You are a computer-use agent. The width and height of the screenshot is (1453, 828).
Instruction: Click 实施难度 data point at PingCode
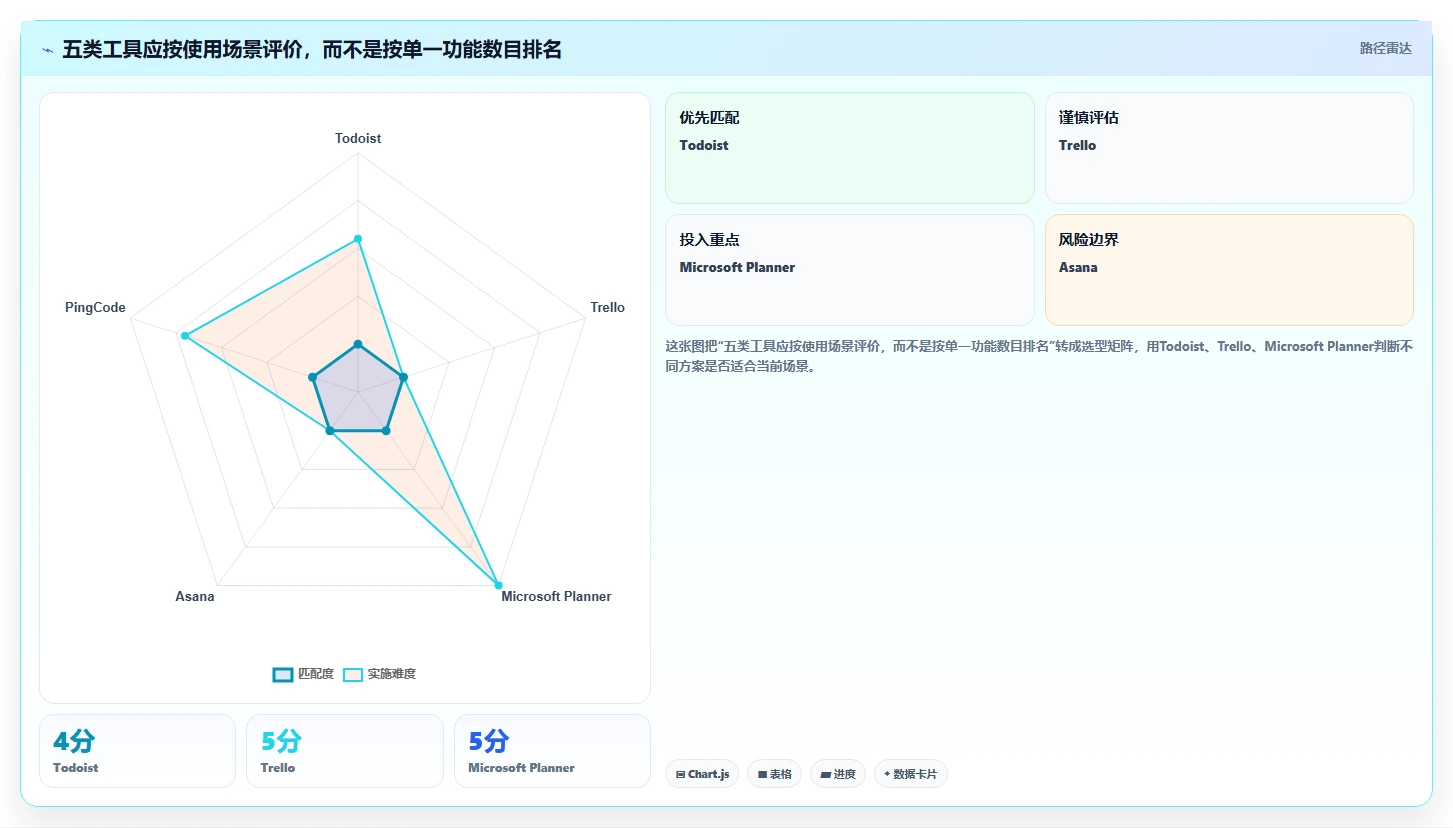coord(185,336)
